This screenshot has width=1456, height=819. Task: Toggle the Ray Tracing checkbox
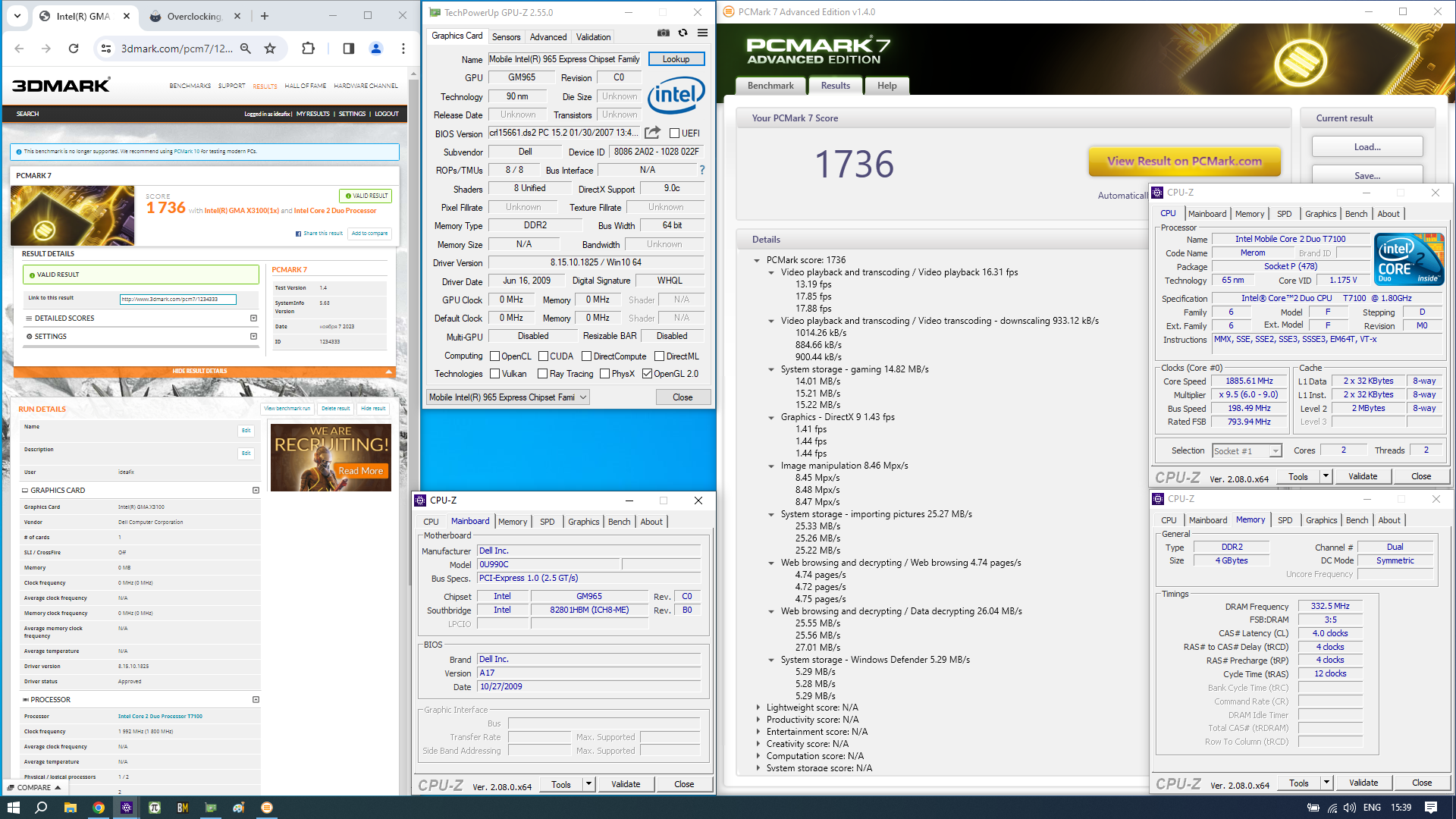click(542, 374)
